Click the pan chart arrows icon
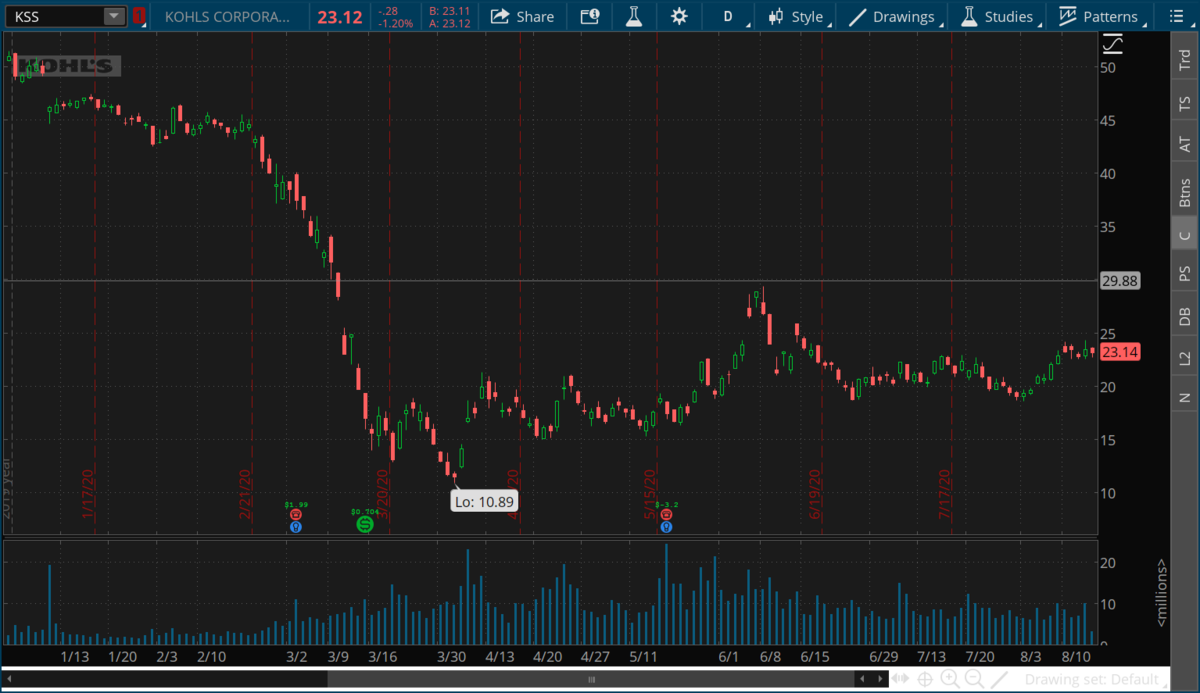This screenshot has width=1200, height=693. (x=902, y=680)
